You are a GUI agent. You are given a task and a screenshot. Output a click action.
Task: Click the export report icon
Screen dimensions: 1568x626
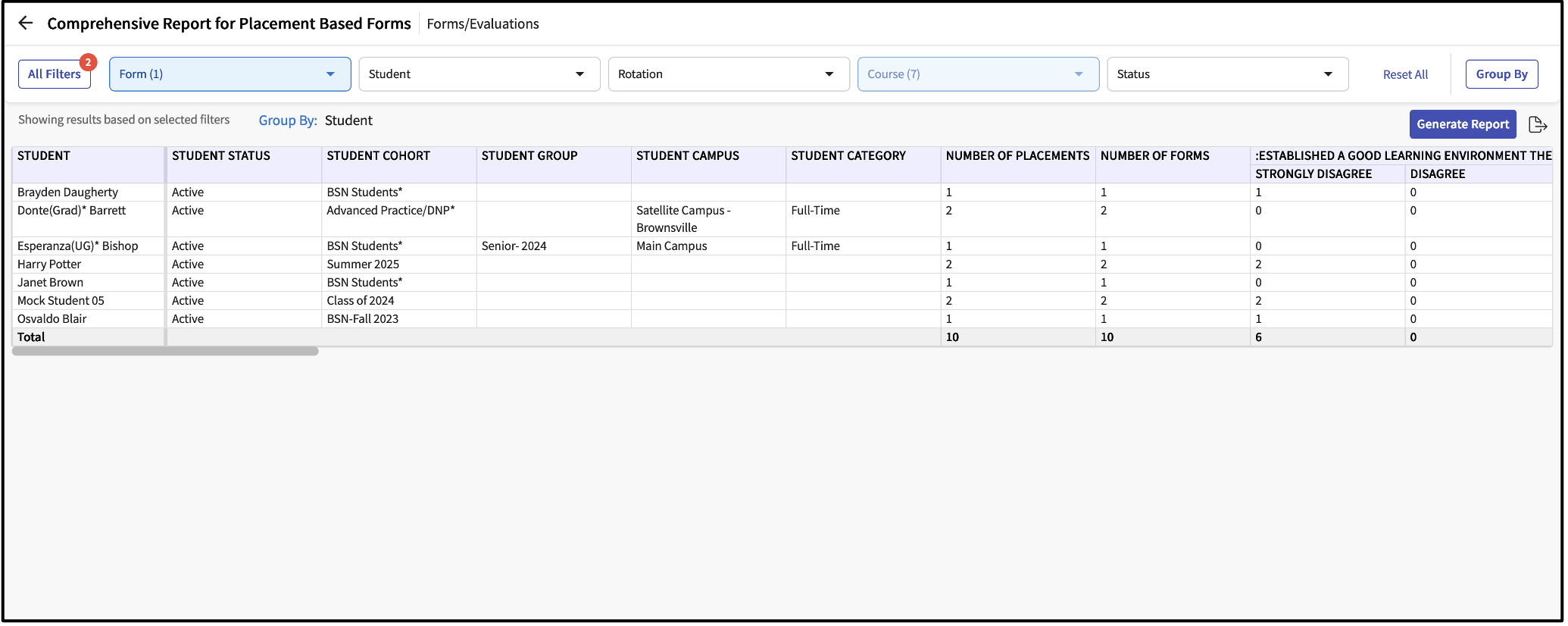[1537, 124]
